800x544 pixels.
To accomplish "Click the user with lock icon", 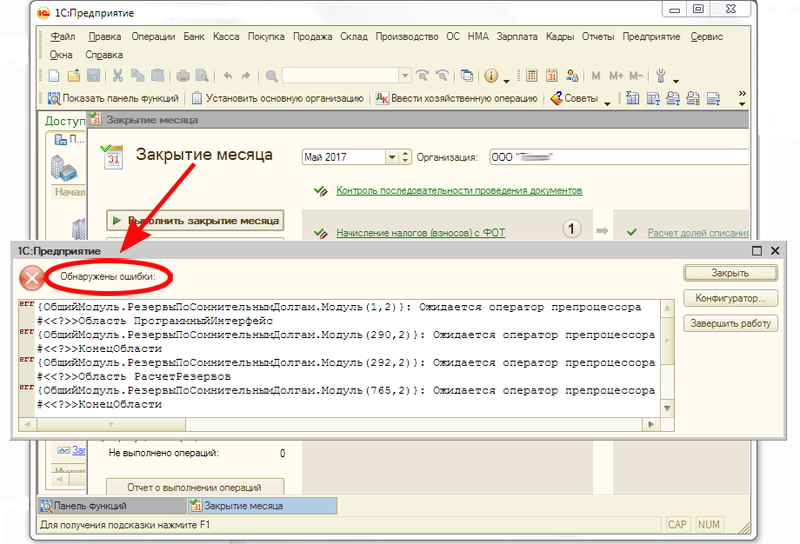I will click(572, 76).
